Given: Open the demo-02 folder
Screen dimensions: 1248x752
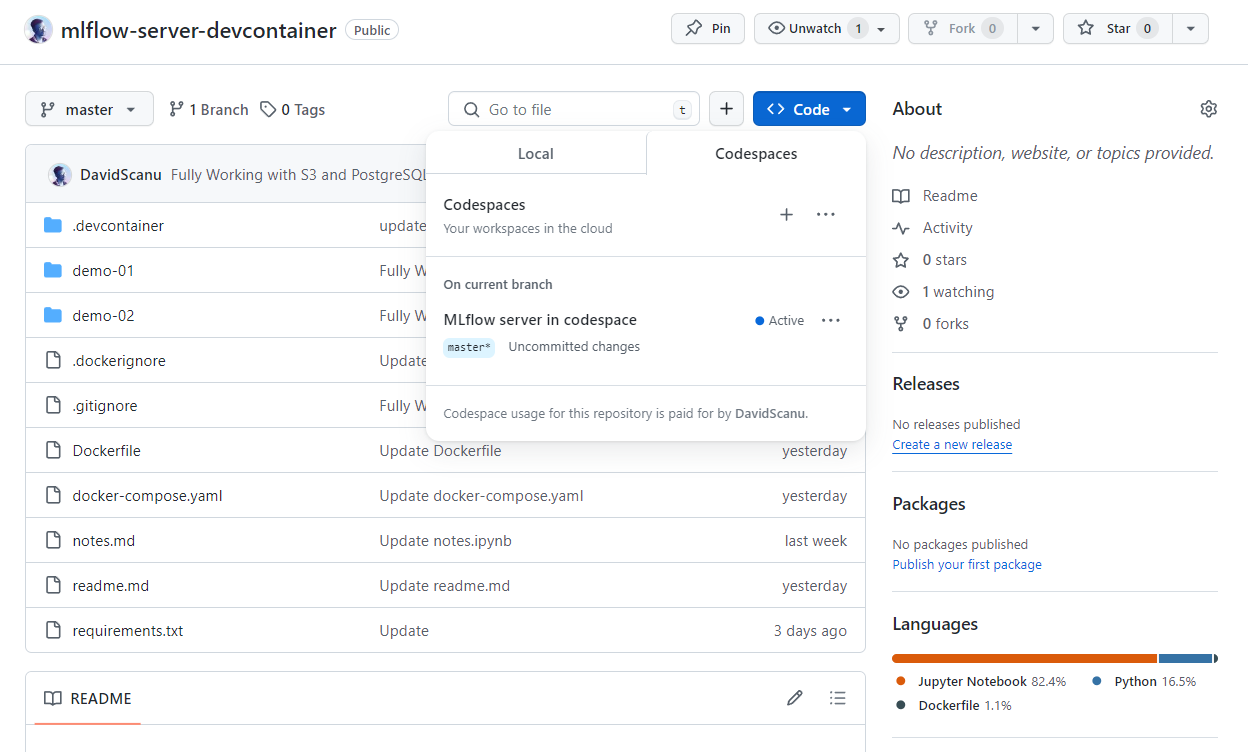Looking at the screenshot, I should (103, 315).
